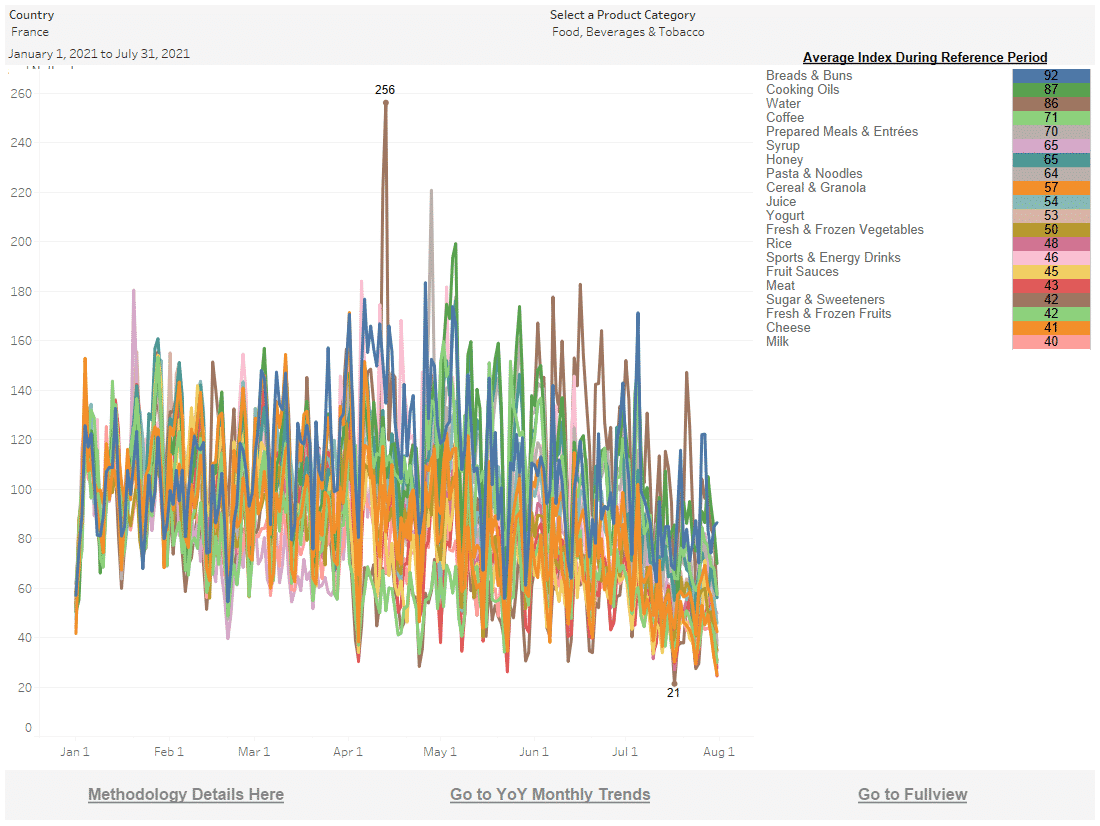1100x826 pixels.
Task: Select Sports & Energy Drinks legend entry
Action: click(833, 258)
